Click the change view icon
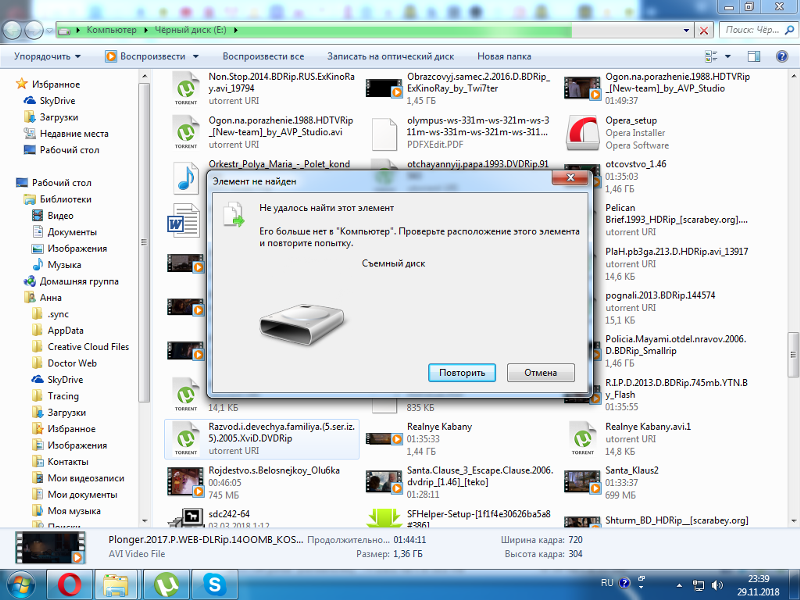This screenshot has height=600, width=800. pyautogui.click(x=711, y=56)
